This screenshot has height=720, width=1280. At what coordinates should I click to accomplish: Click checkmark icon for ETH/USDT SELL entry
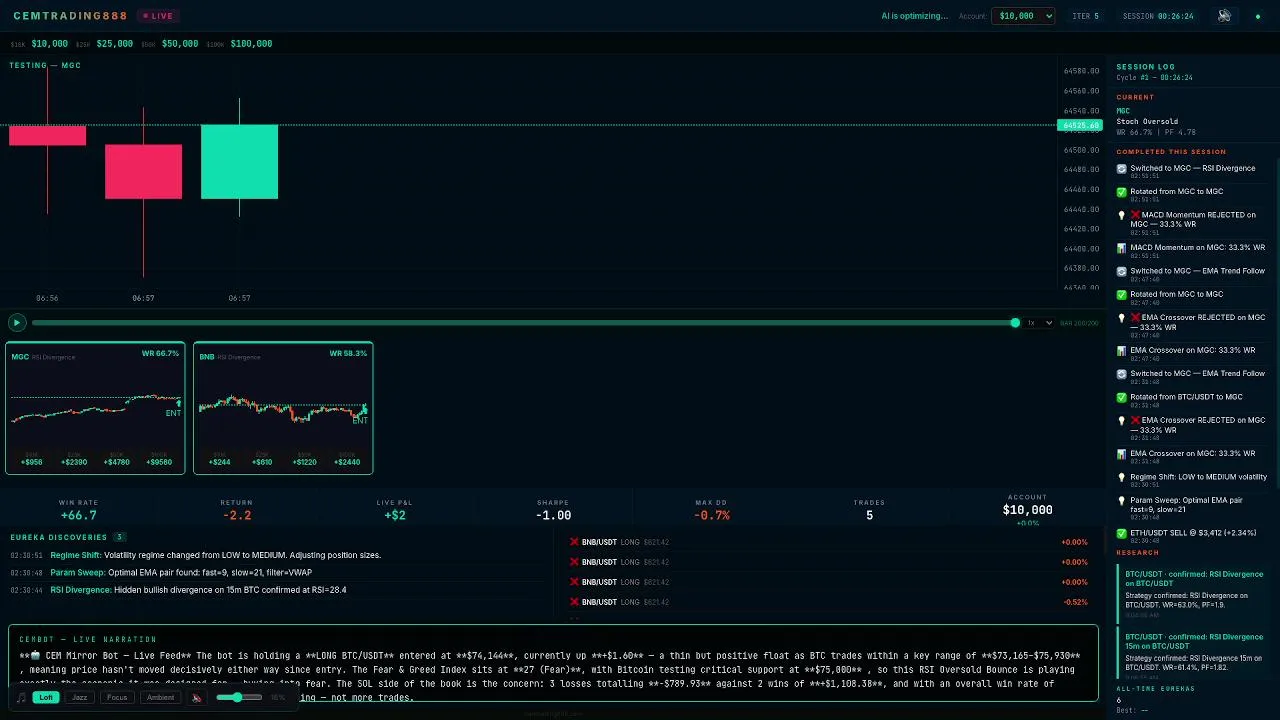[x=1121, y=534]
